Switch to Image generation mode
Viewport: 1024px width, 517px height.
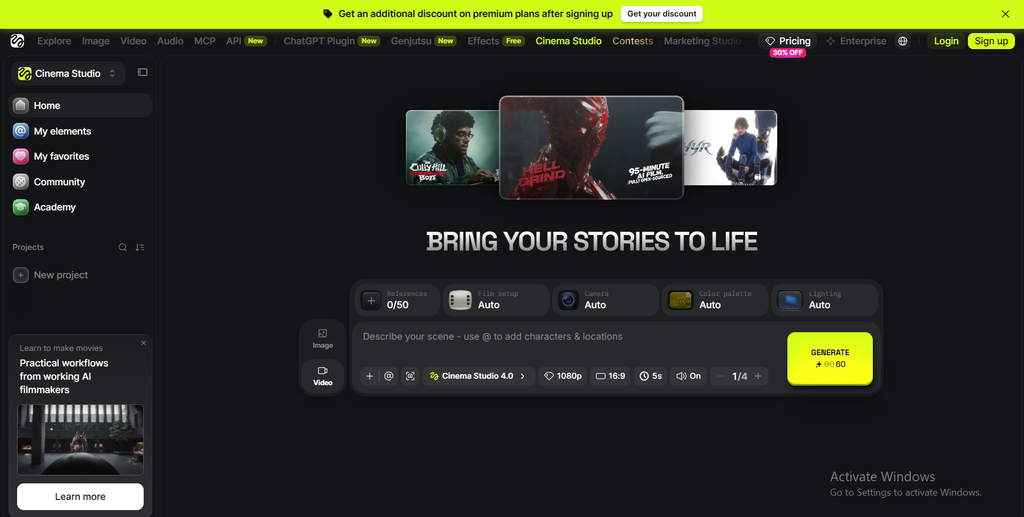pos(323,339)
